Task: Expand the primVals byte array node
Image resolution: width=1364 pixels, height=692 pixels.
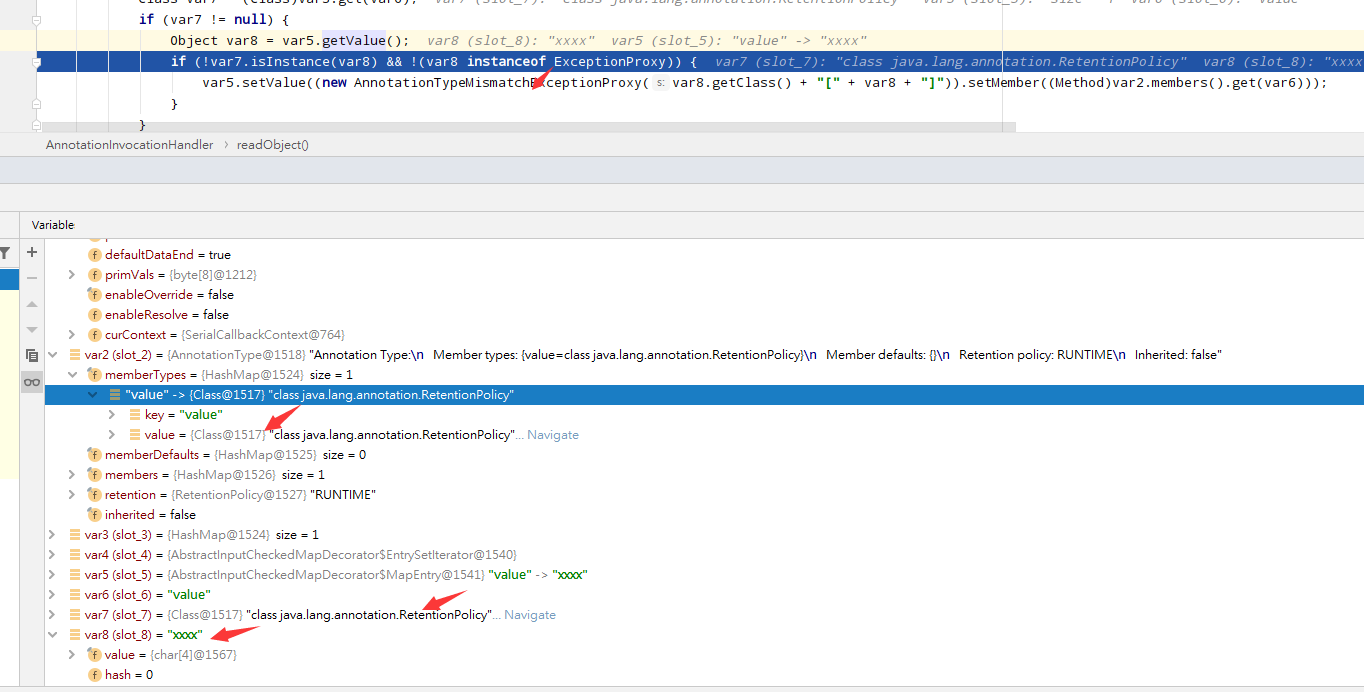Action: coord(71,275)
